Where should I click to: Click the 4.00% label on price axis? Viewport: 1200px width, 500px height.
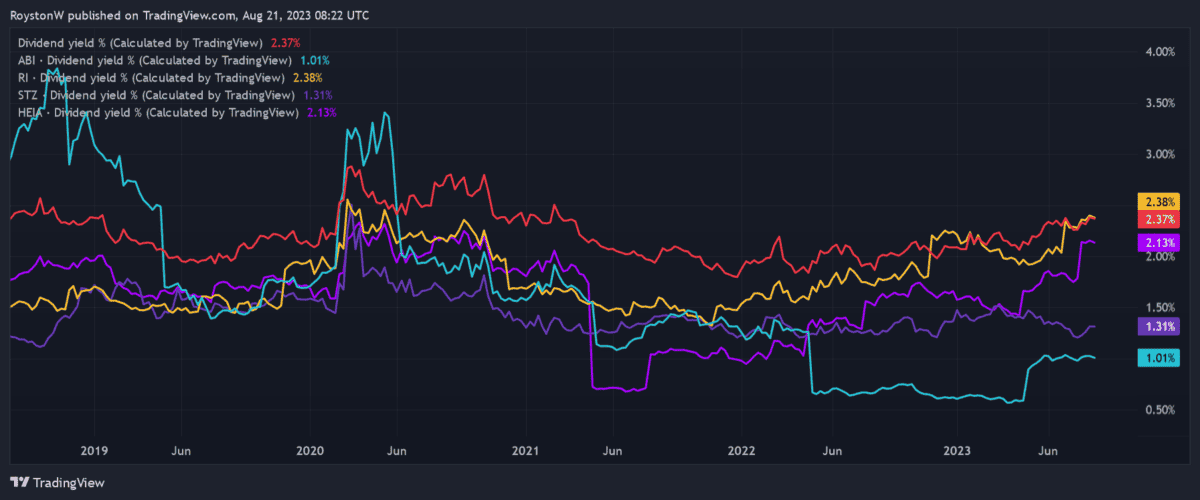pyautogui.click(x=1159, y=51)
